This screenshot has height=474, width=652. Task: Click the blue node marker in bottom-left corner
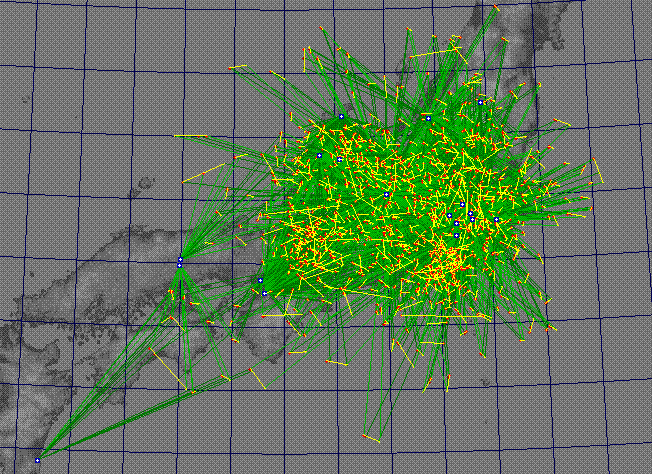coord(38,460)
